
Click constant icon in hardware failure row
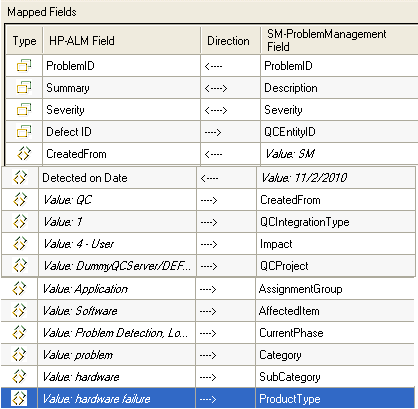point(19,398)
